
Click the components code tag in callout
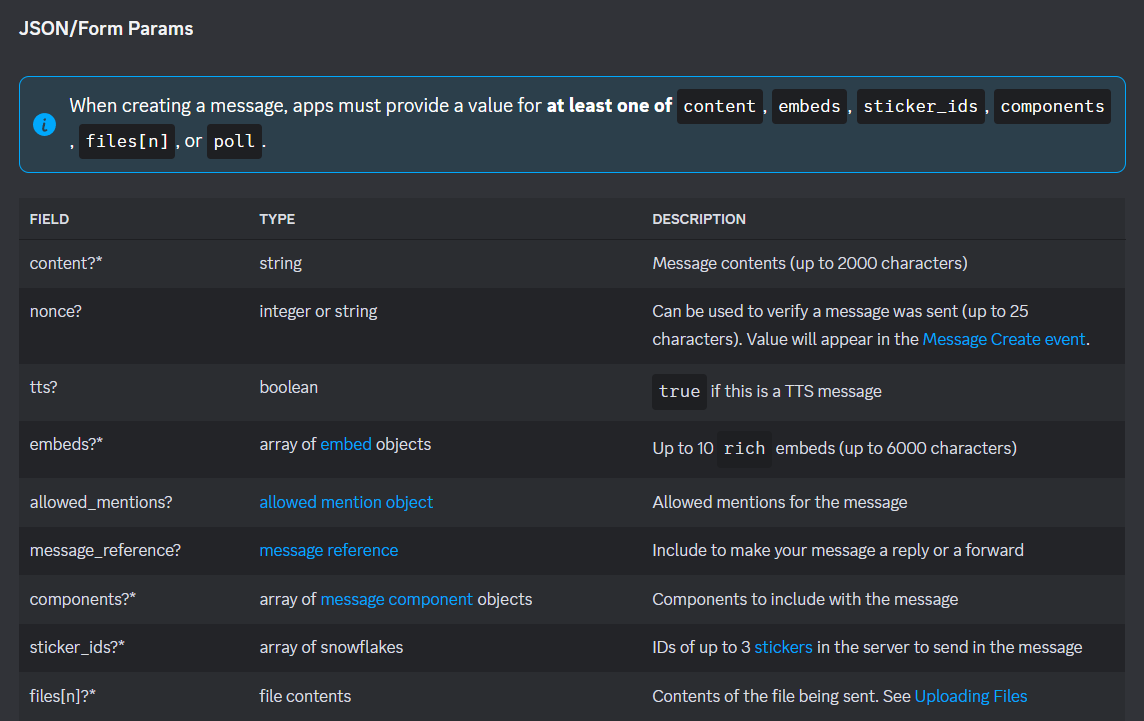pos(1052,106)
